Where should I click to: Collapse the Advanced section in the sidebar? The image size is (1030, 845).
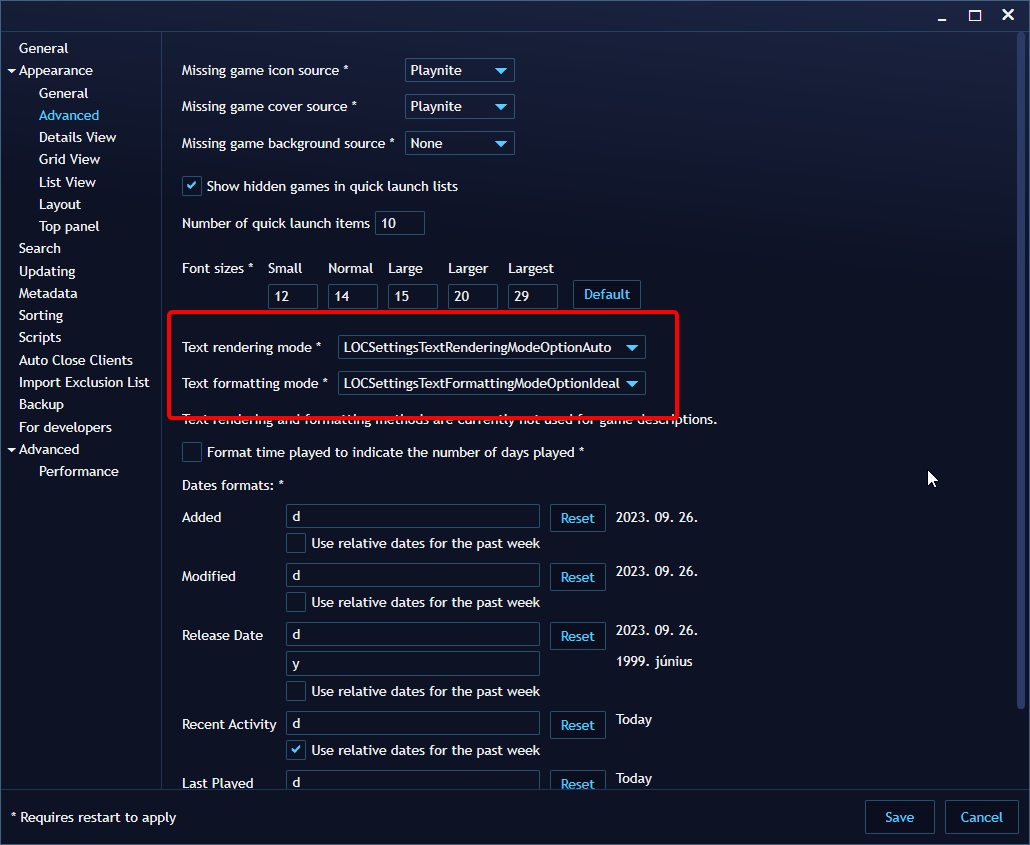9,449
